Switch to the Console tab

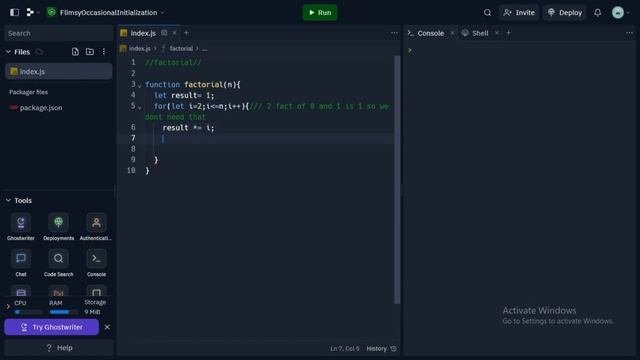430,33
